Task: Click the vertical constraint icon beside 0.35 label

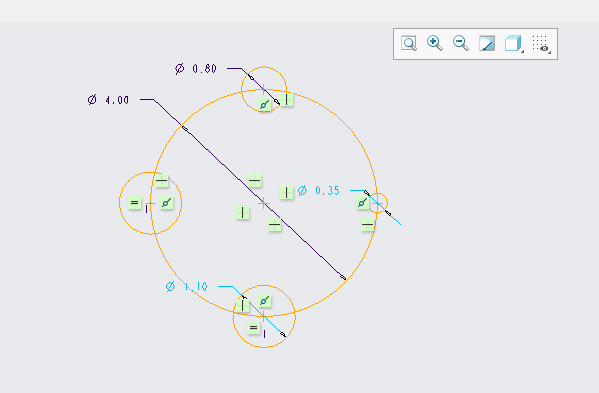Action: (287, 192)
